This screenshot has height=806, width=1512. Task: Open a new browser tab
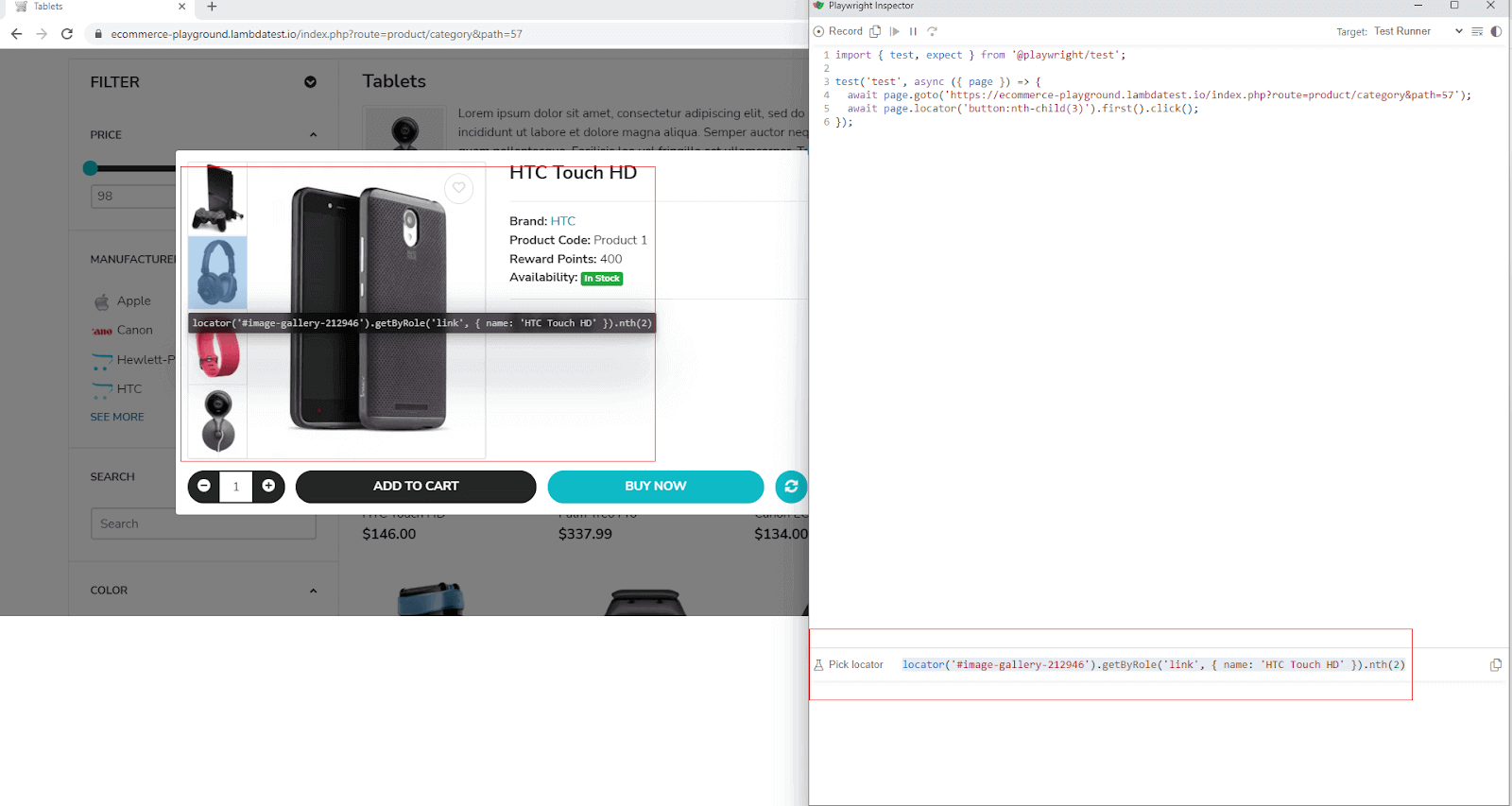(212, 7)
